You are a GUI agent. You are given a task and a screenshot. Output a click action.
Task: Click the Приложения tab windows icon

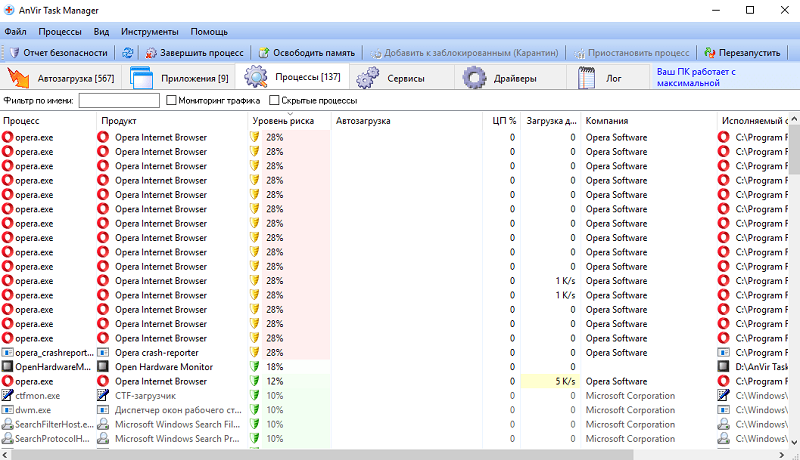pyautogui.click(x=141, y=78)
